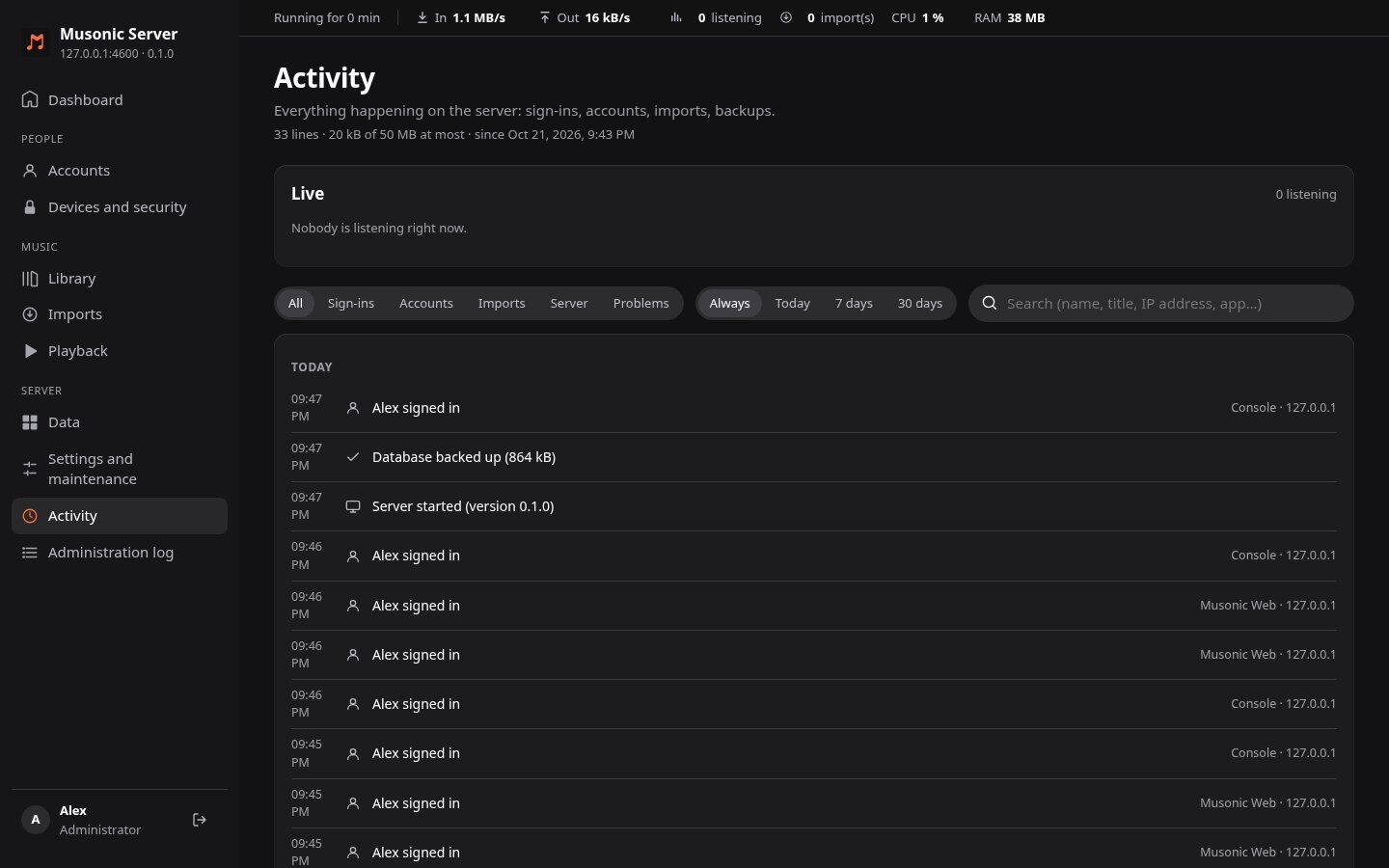The image size is (1389, 868).
Task: Filter activity by Accounts
Action: (x=426, y=303)
